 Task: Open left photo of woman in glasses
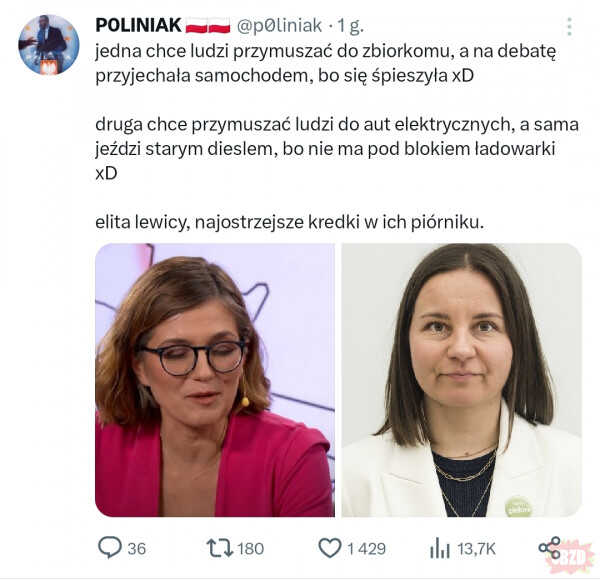(x=215, y=380)
